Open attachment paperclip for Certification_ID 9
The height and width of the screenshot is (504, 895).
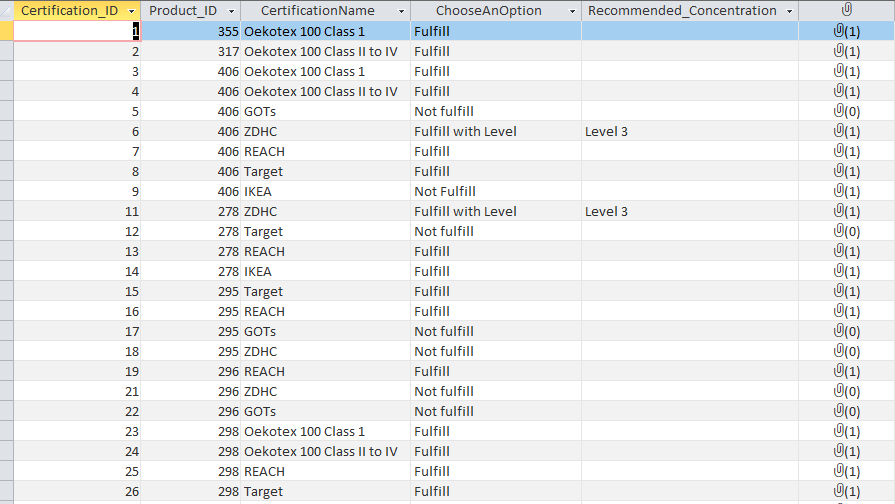(x=838, y=191)
